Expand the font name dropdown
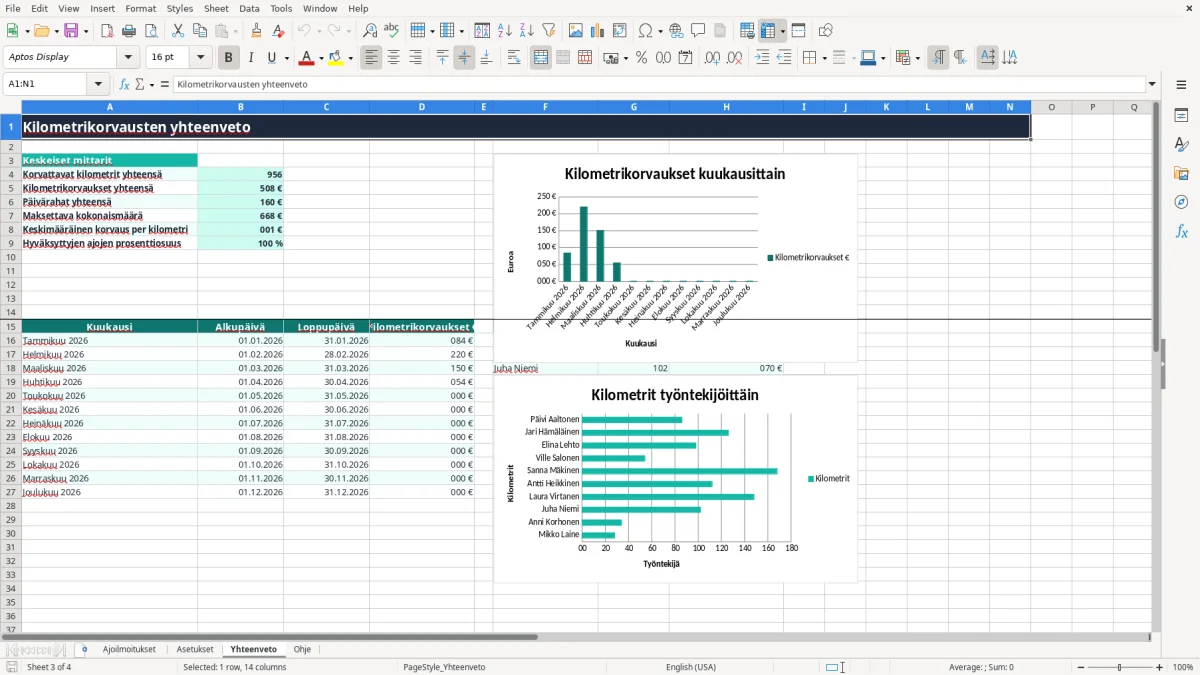This screenshot has height=675, width=1200. [x=128, y=58]
